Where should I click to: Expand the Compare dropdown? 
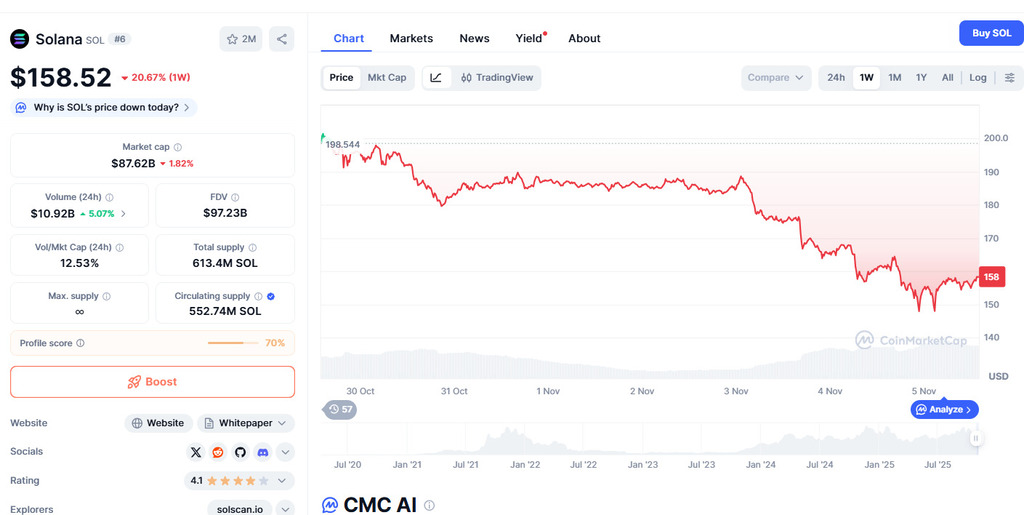(776, 78)
